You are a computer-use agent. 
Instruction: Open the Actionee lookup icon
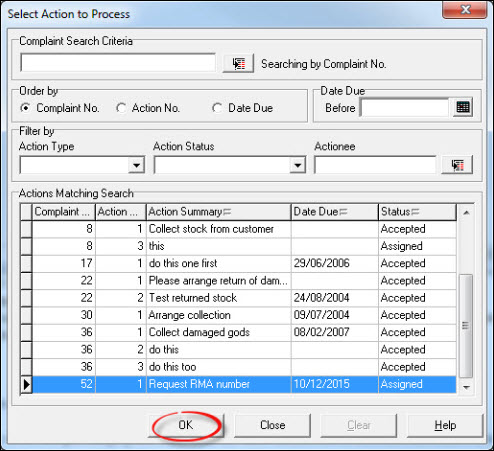point(457,165)
